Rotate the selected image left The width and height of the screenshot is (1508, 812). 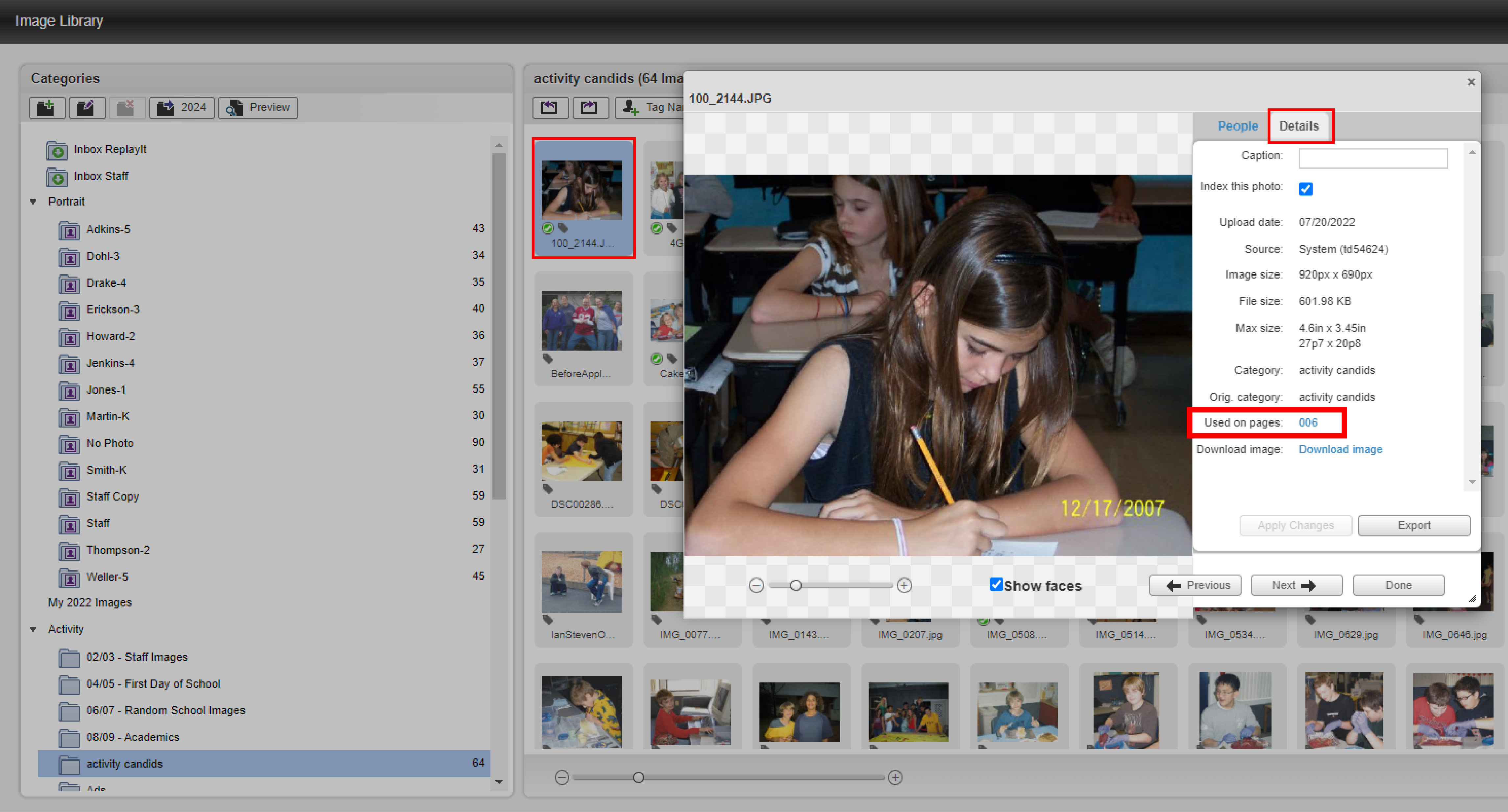pyautogui.click(x=550, y=108)
